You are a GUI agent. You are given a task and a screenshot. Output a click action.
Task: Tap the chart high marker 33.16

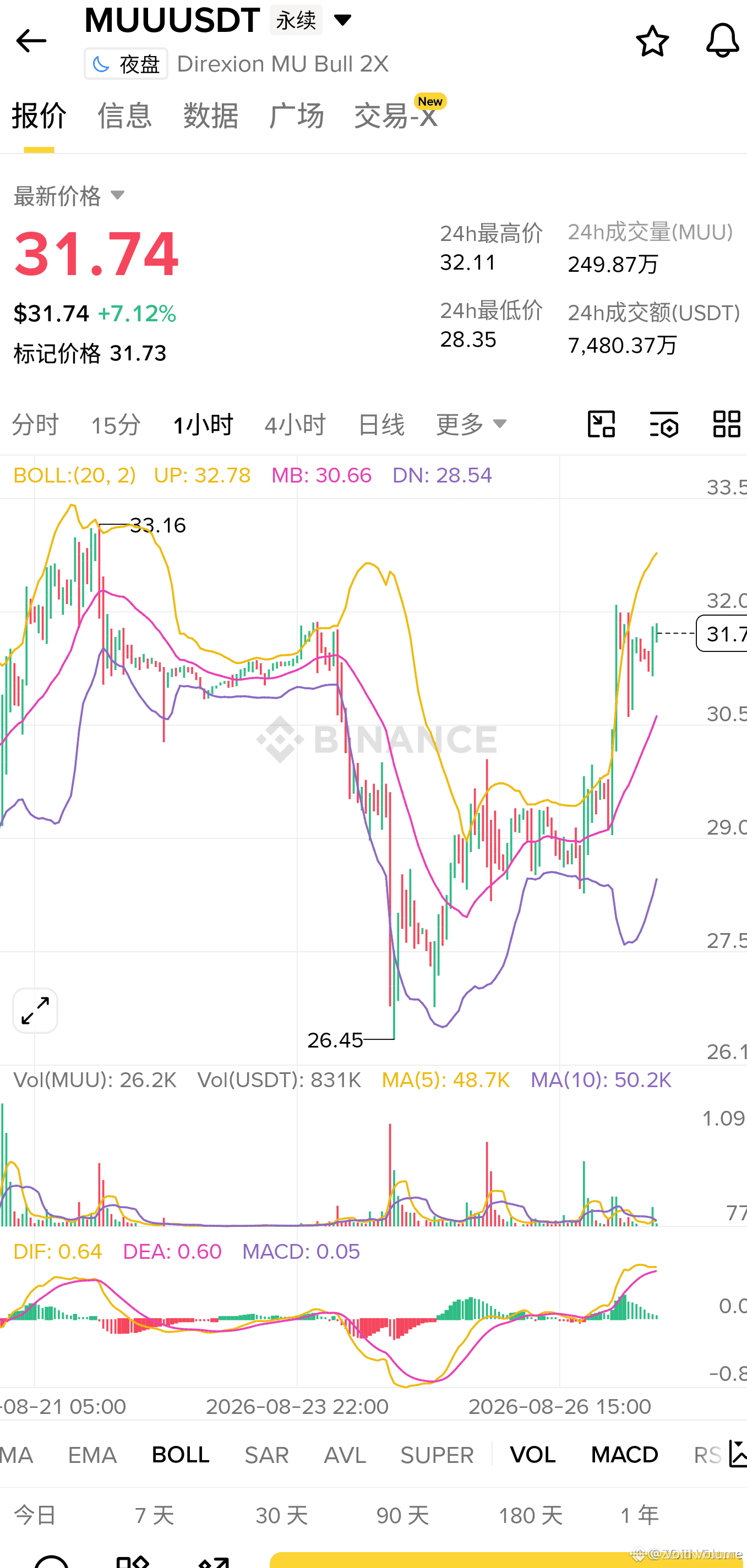tap(159, 525)
